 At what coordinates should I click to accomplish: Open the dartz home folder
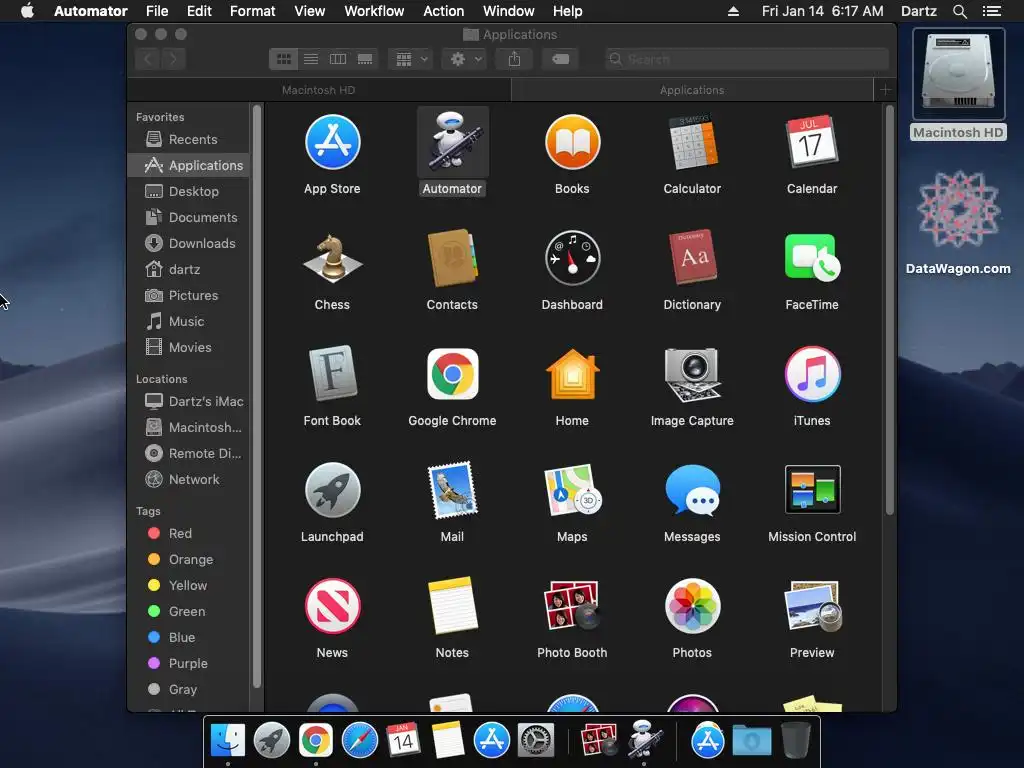coord(189,269)
